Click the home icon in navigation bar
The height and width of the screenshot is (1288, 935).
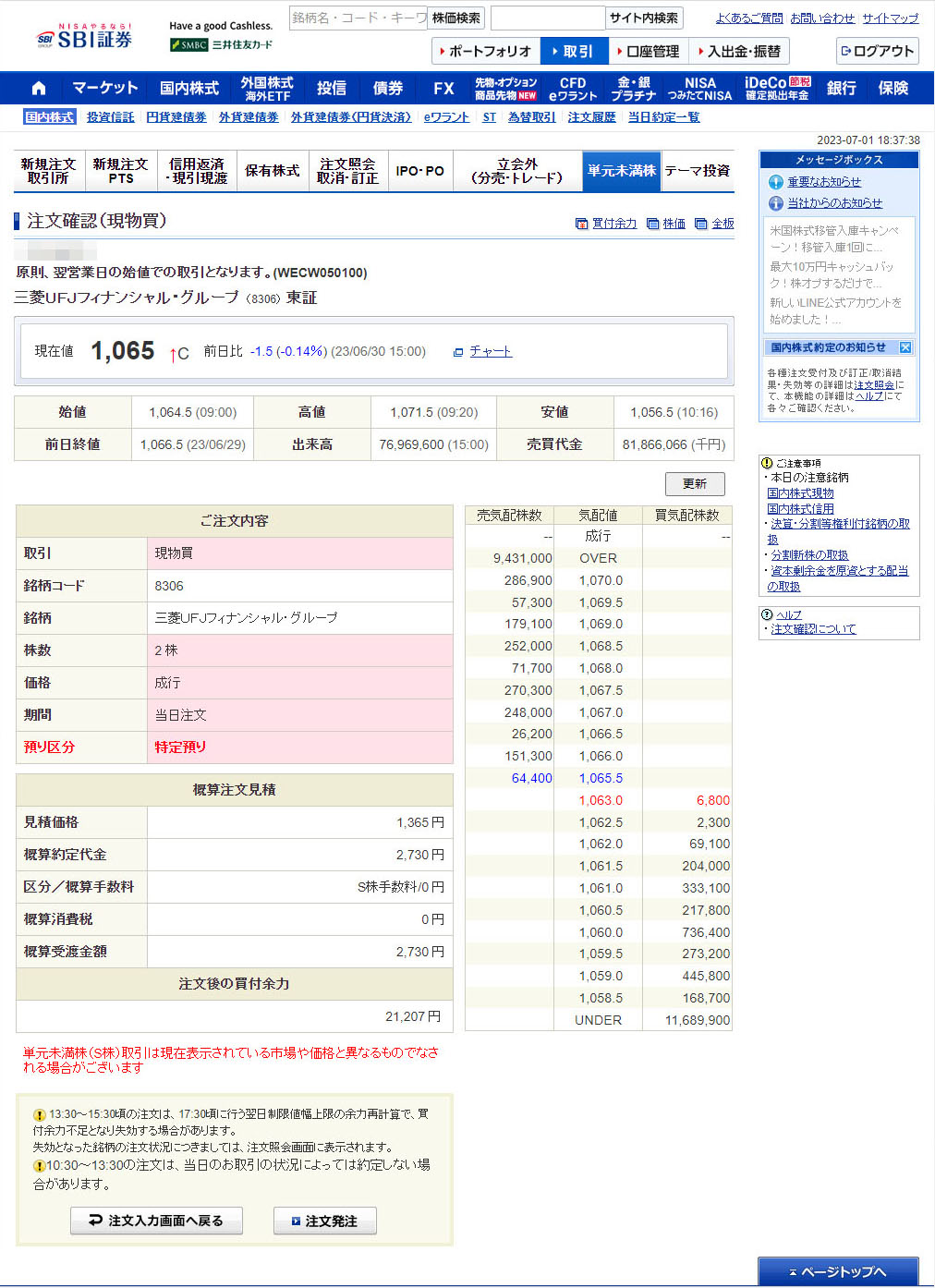pos(39,89)
